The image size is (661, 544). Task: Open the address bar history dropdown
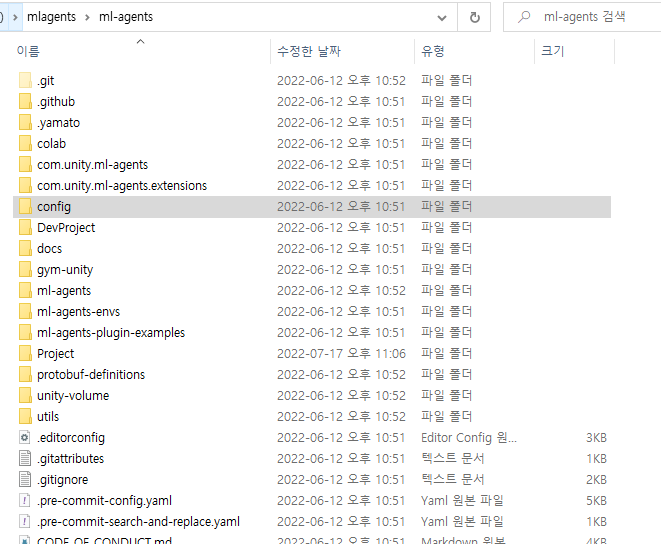pos(442,18)
